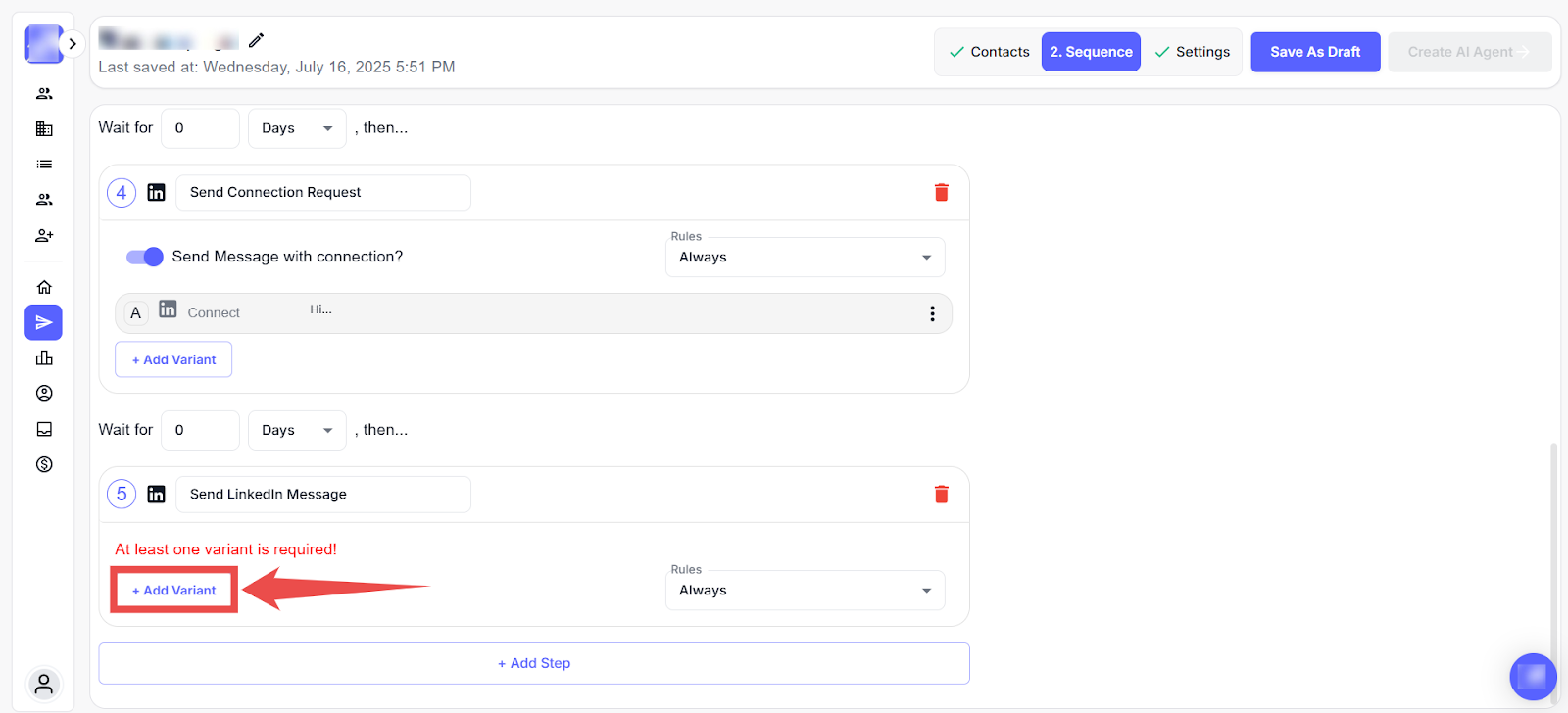Viewport: 1568px width, 713px height.
Task: Click Add Step button at bottom
Action: click(x=534, y=663)
